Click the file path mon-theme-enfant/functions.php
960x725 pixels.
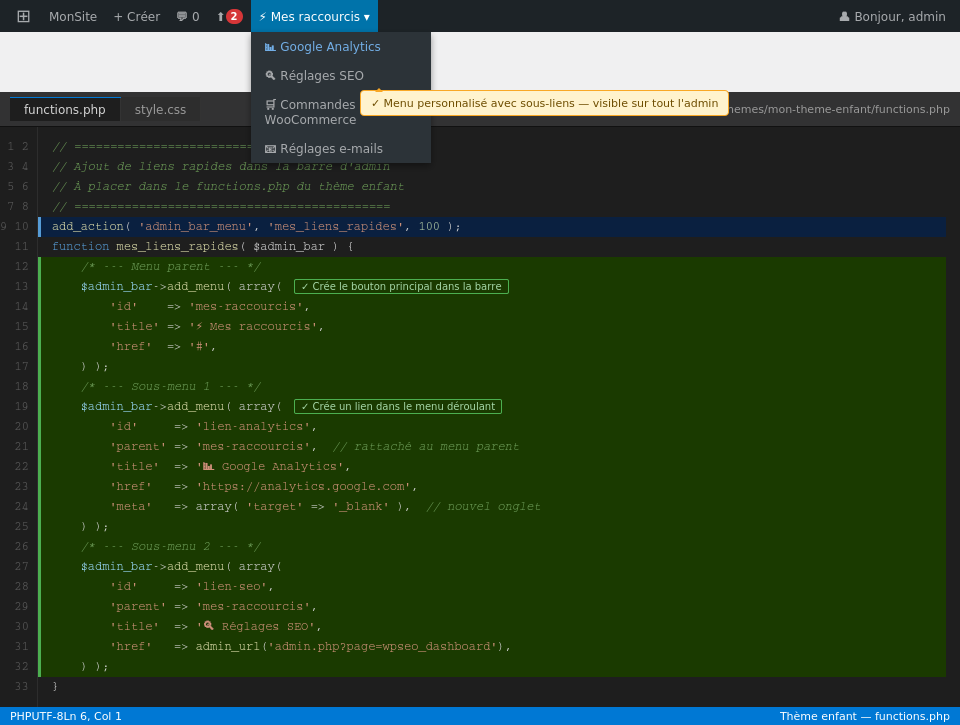click(x=839, y=109)
